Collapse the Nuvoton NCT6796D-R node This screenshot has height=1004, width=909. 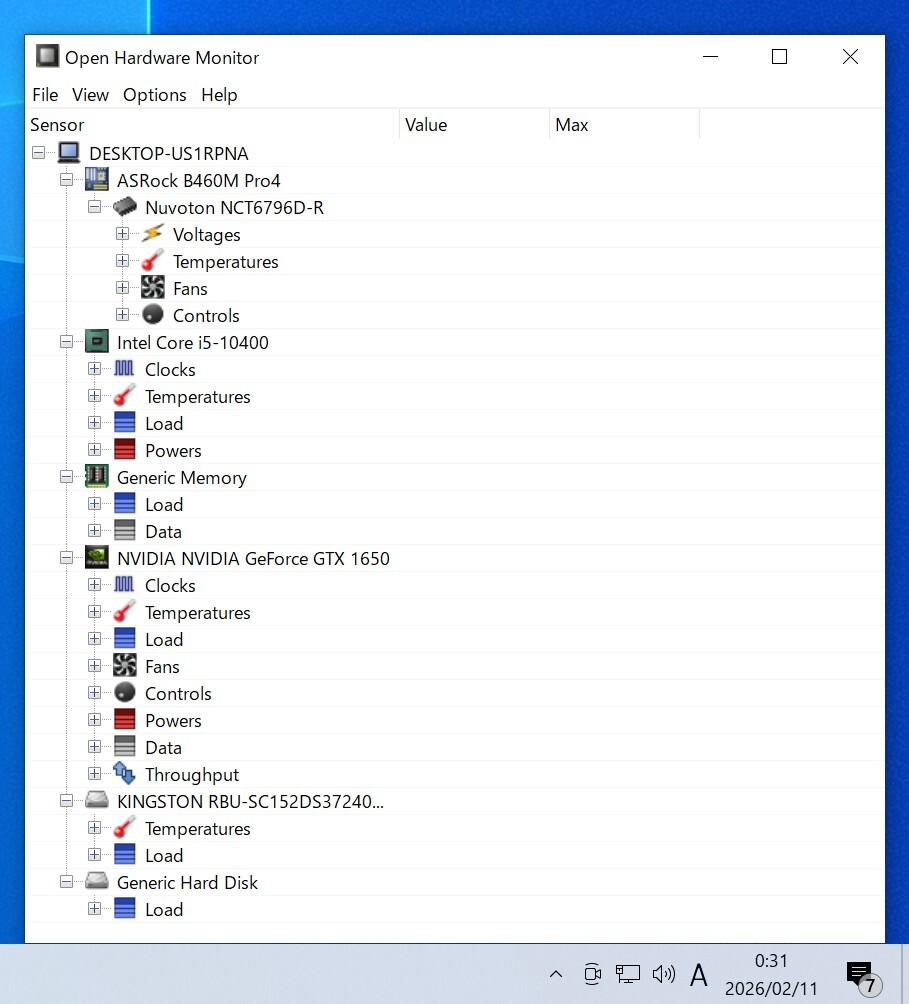(95, 207)
